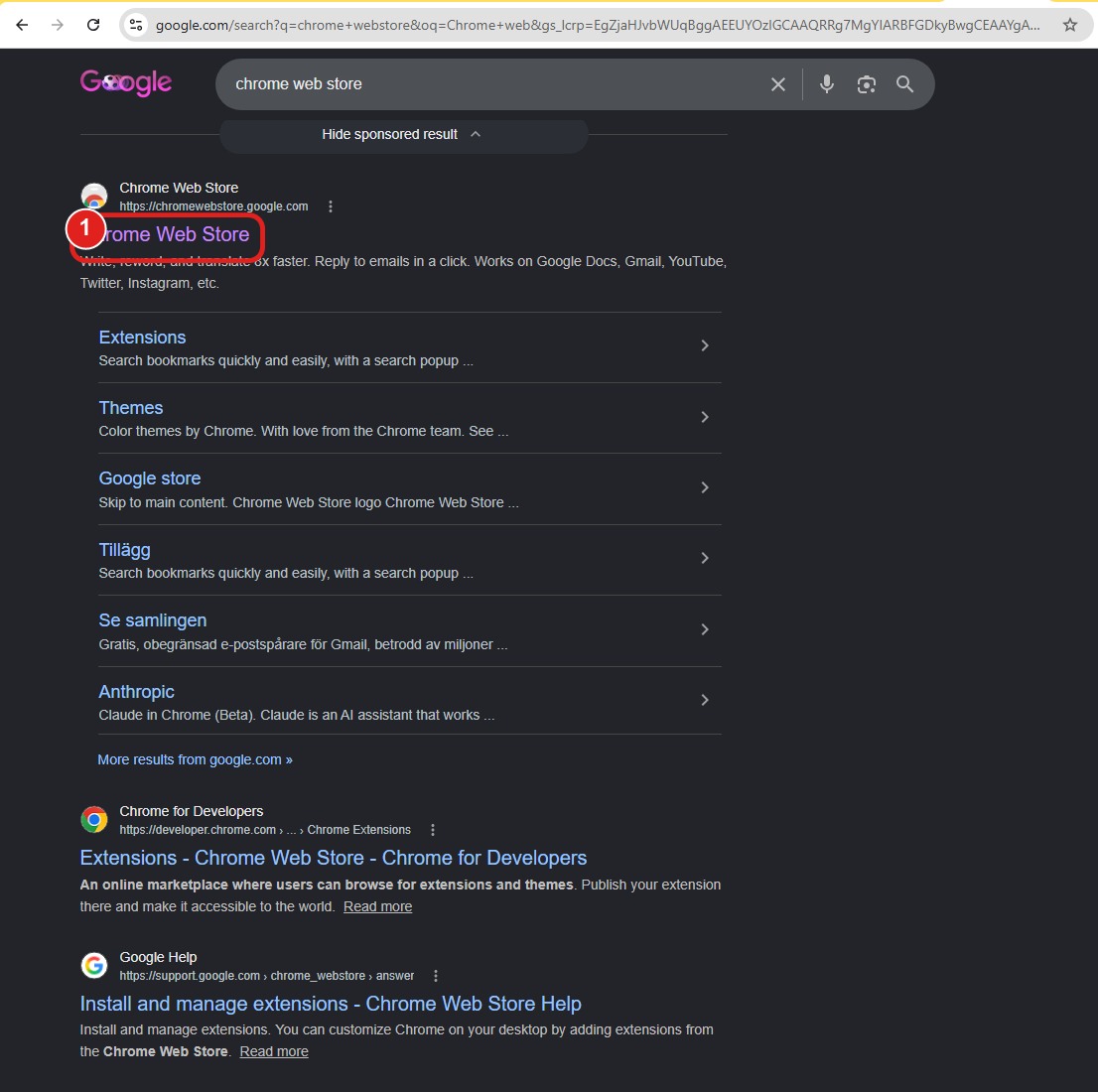
Task: Click https://chromewebstore.google.com URL text
Action: [x=213, y=206]
